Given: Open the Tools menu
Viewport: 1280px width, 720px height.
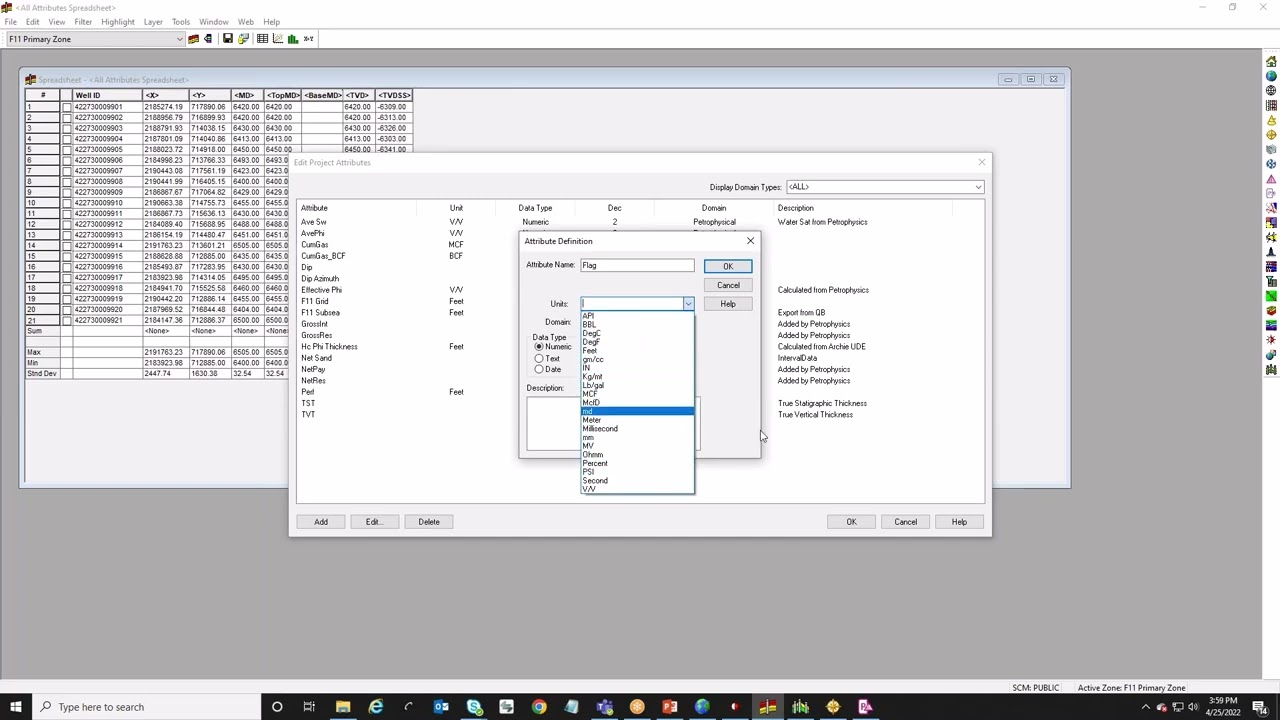Looking at the screenshot, I should click(x=180, y=21).
